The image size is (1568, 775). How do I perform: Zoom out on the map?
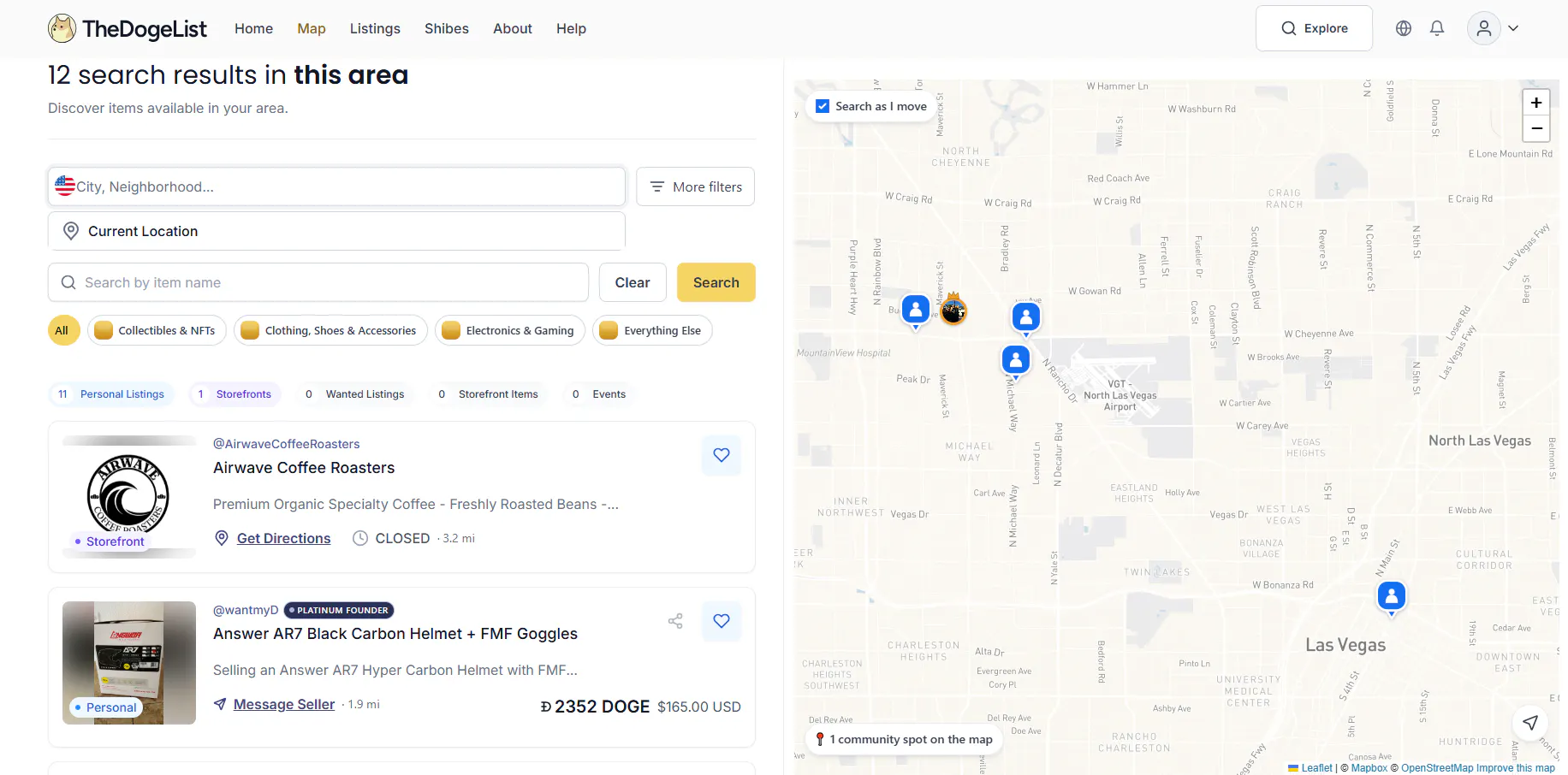(x=1536, y=128)
